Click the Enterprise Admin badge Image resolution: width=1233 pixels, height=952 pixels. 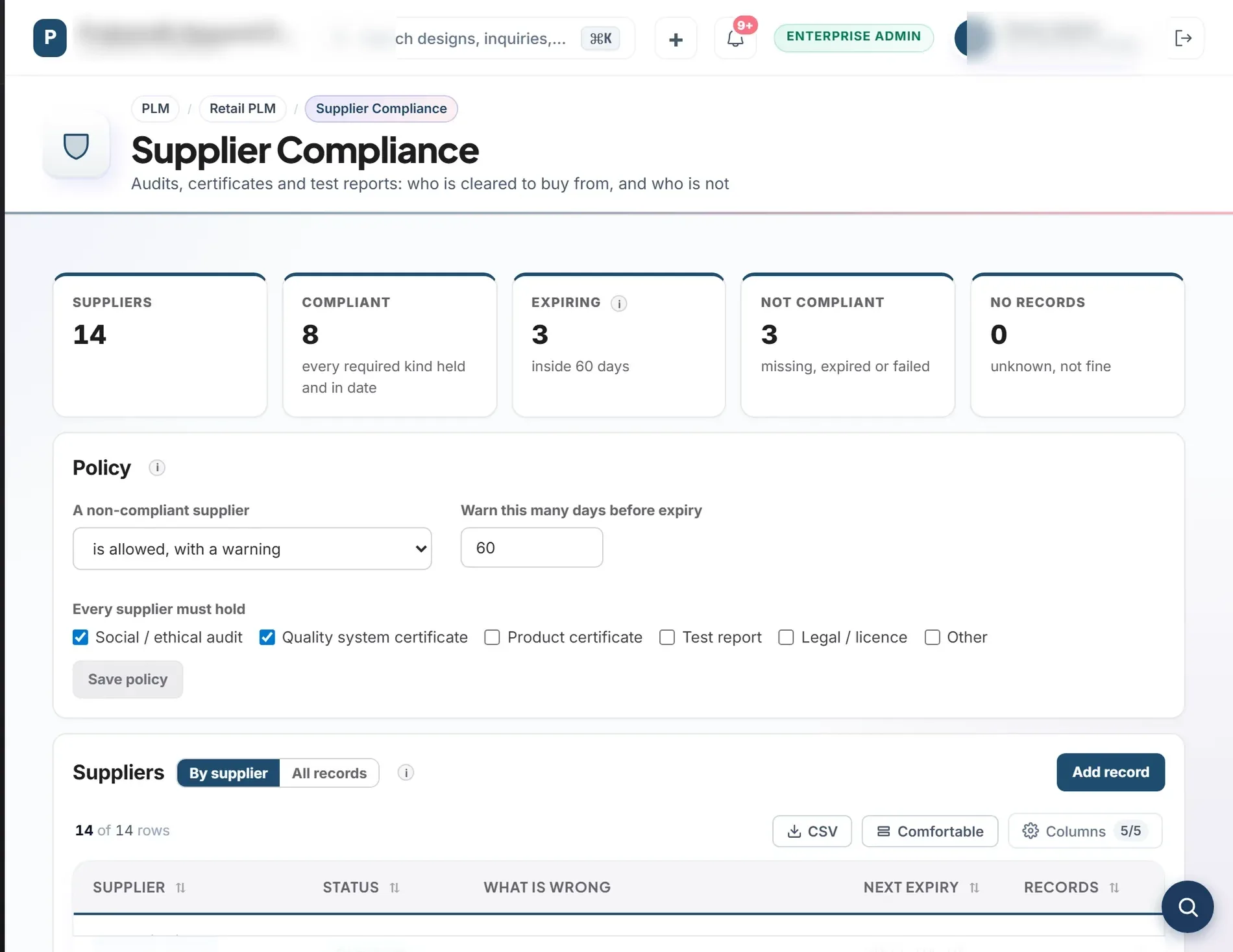pyautogui.click(x=853, y=37)
